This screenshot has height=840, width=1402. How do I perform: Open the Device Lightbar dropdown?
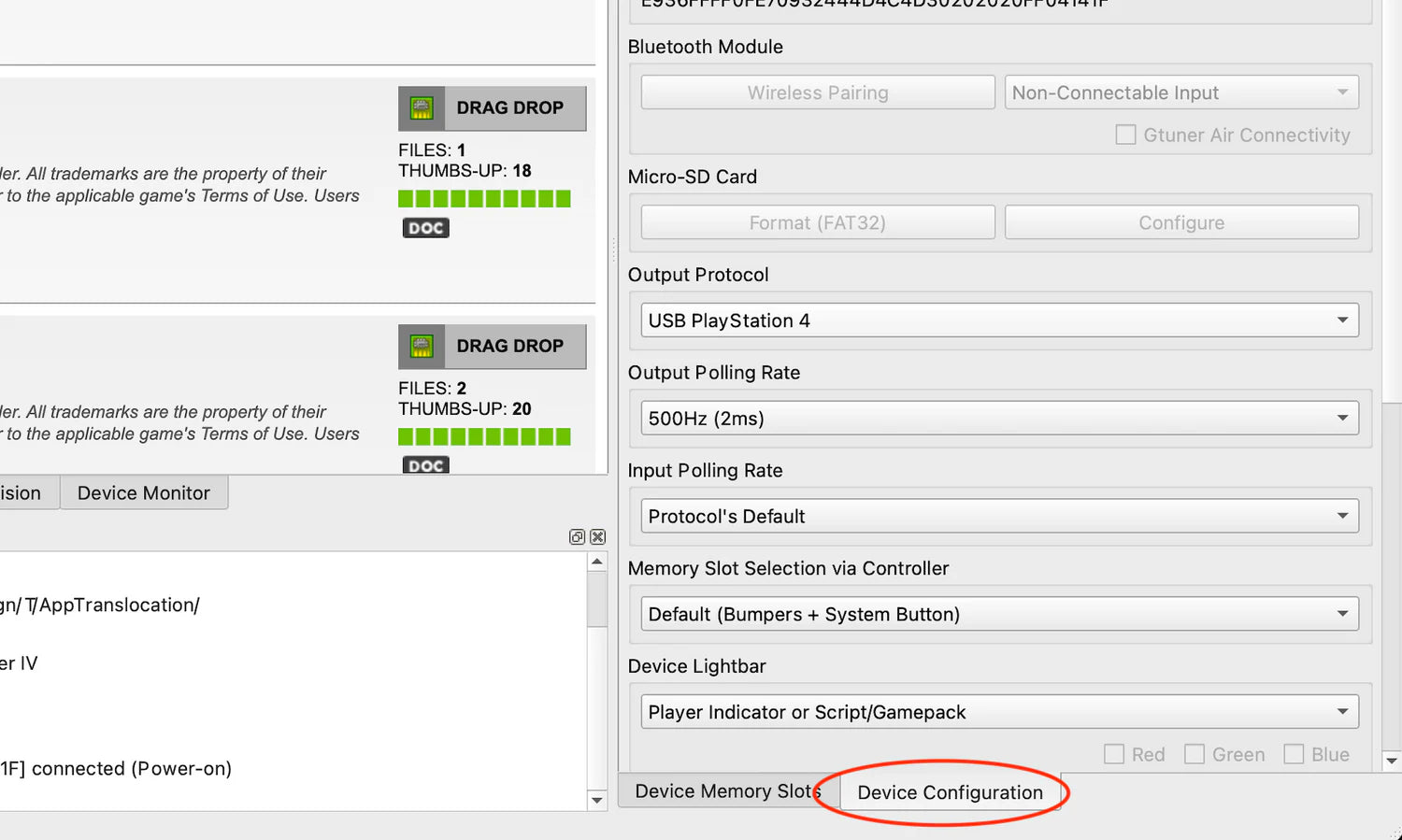pos(999,712)
